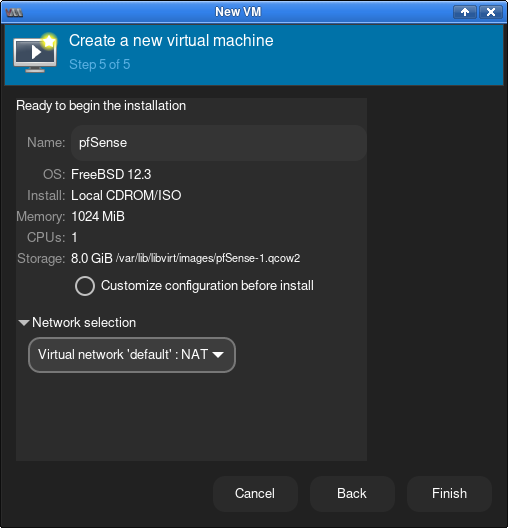508x528 pixels.
Task: Open the Virtual network 'default' : NAT dropdown
Action: coord(132,355)
